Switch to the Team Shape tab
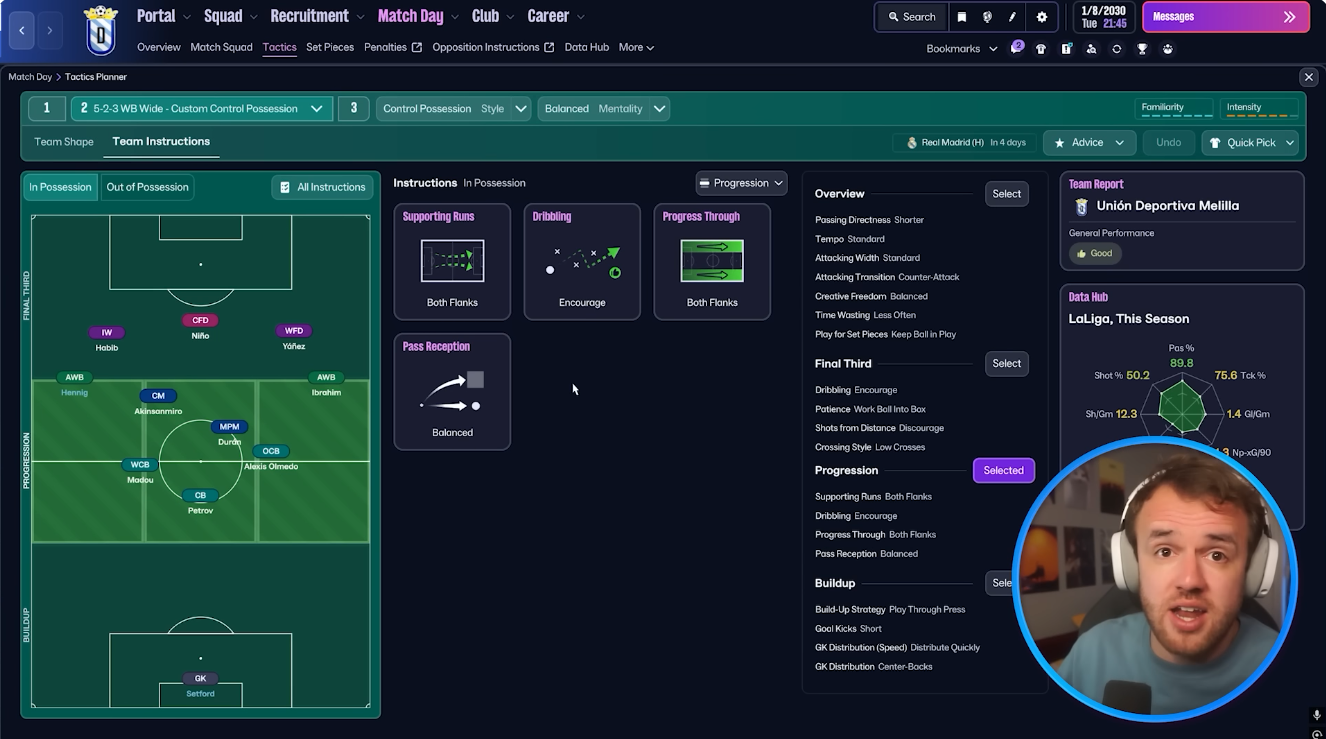1326x739 pixels. click(64, 142)
